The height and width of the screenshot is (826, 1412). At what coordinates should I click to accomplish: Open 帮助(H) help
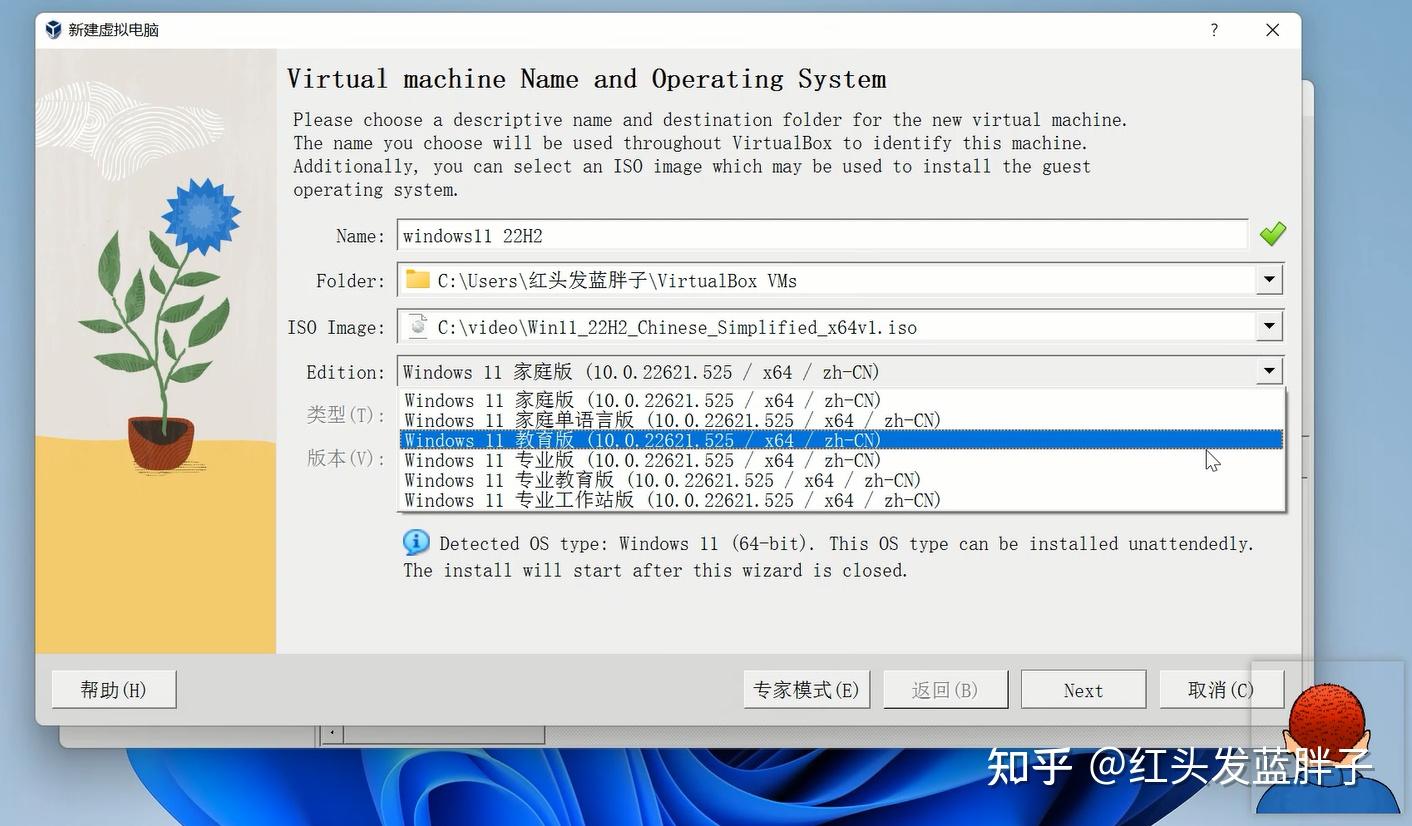[113, 689]
